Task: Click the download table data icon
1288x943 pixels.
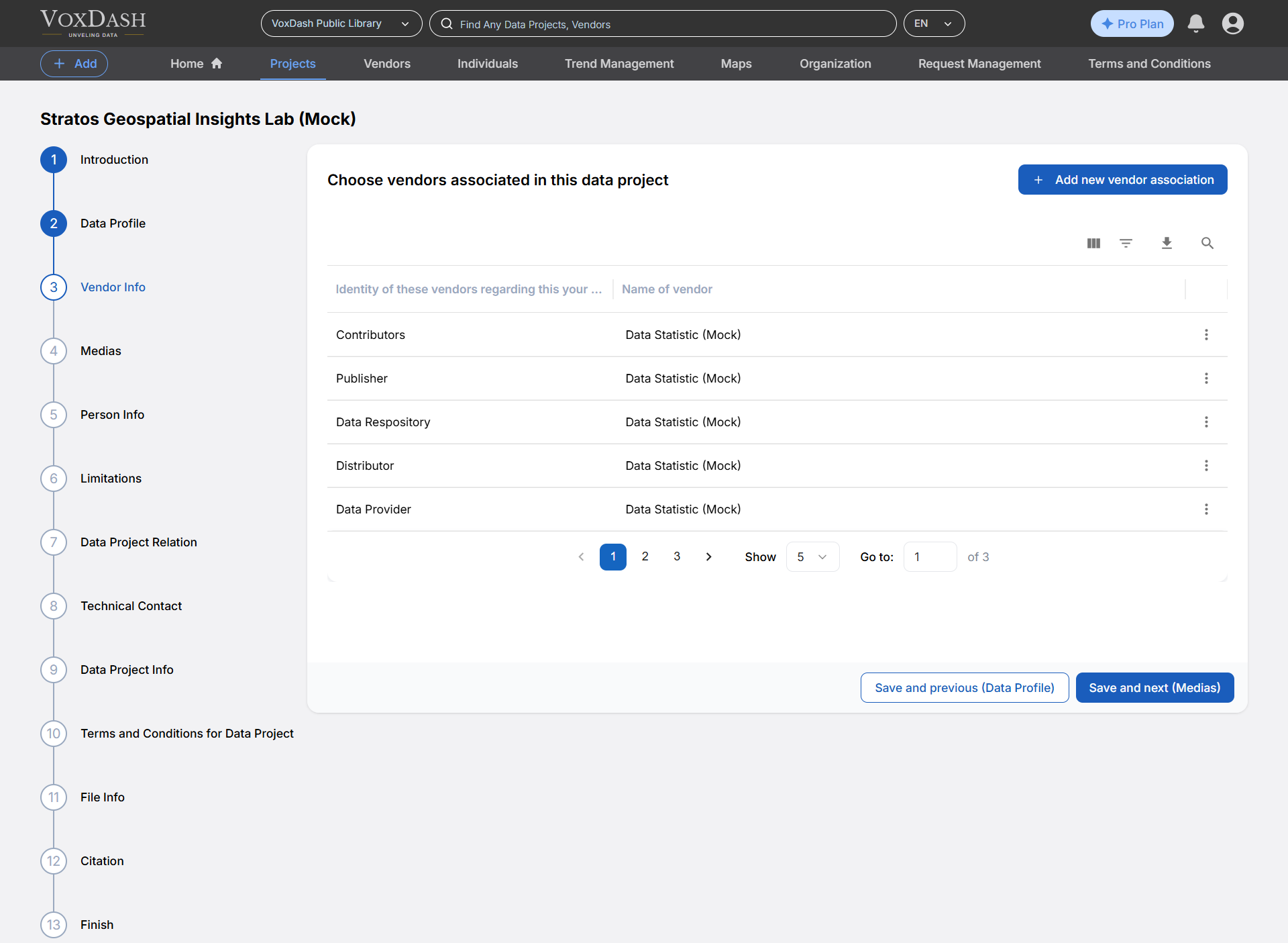Action: pos(1167,243)
